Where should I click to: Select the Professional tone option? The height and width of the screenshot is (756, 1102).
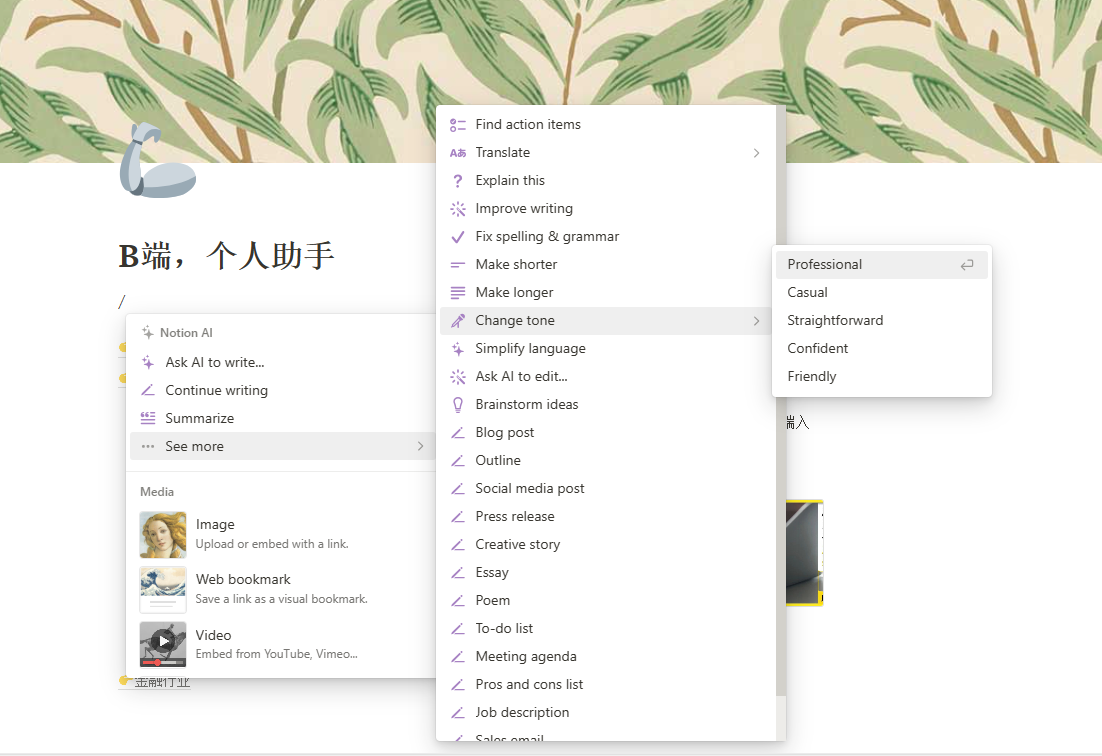[825, 265]
